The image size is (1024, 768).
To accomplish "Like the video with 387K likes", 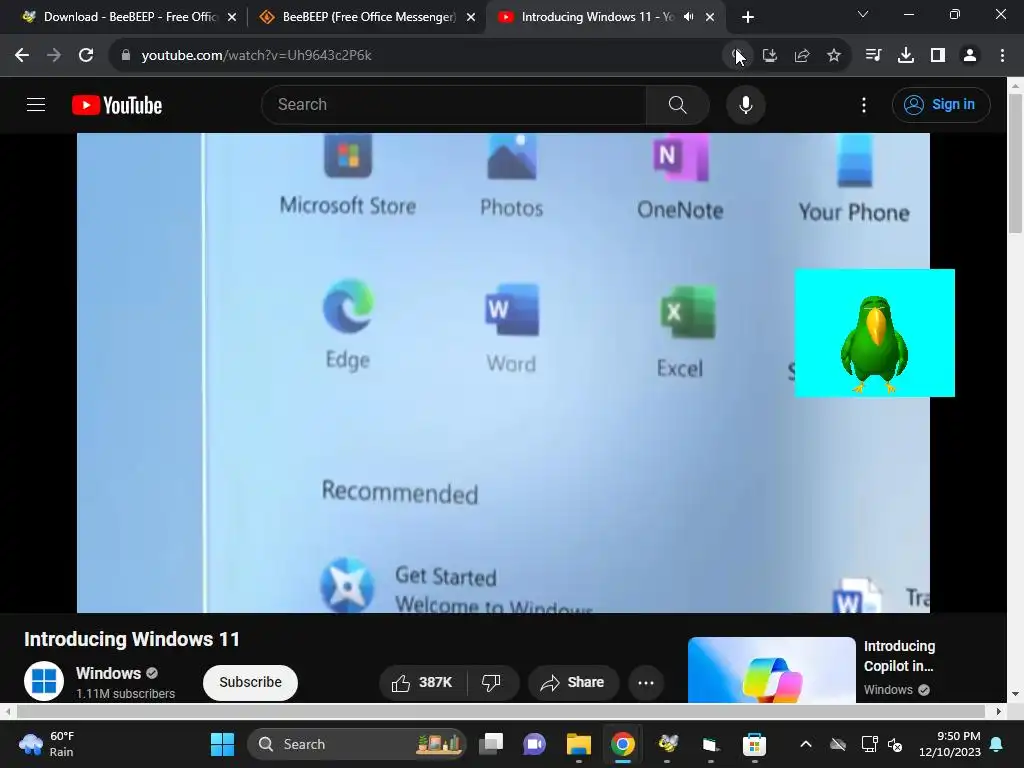I will coord(422,682).
